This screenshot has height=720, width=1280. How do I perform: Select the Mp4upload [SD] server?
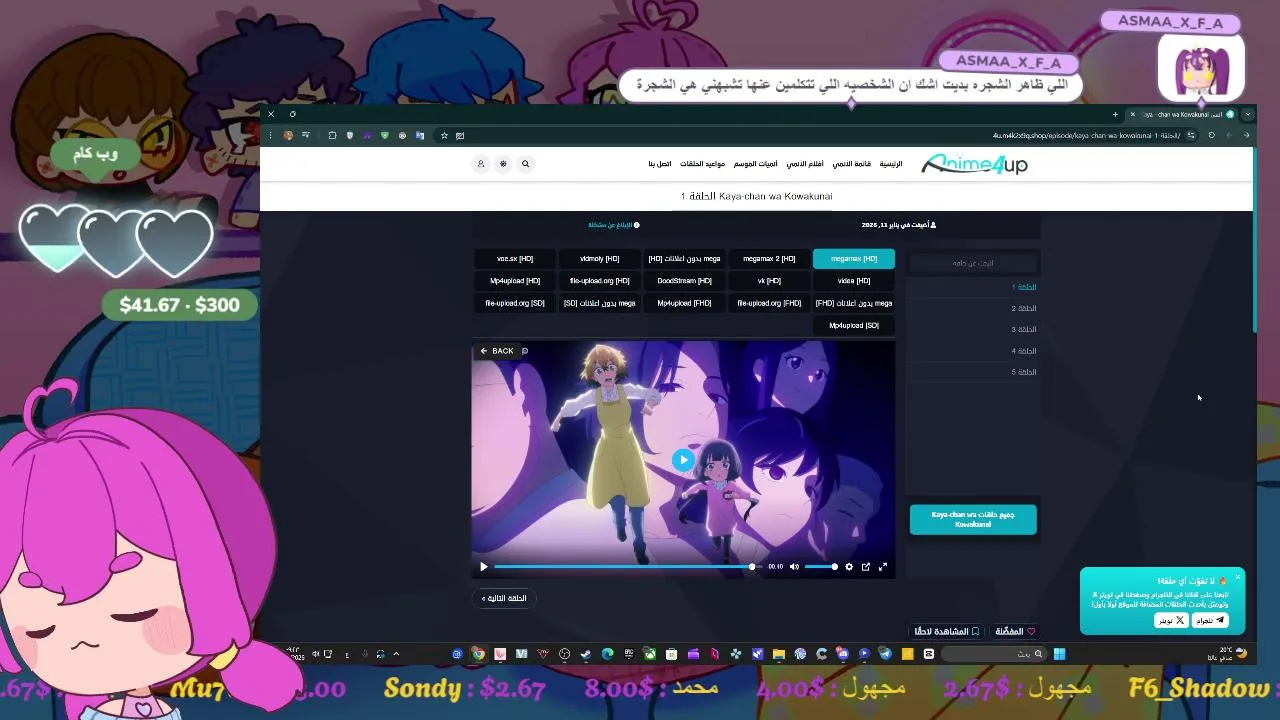(854, 325)
